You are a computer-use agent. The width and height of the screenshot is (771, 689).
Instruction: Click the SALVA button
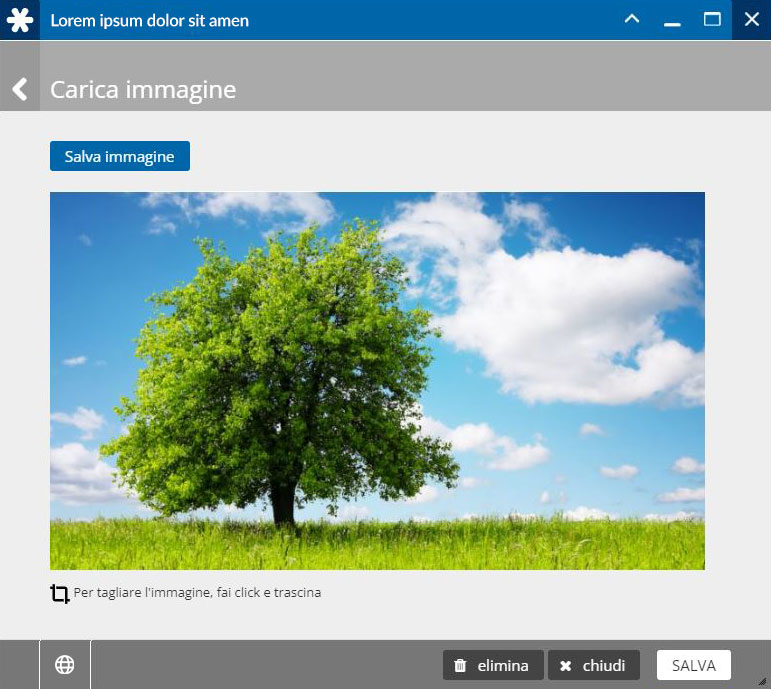[694, 665]
